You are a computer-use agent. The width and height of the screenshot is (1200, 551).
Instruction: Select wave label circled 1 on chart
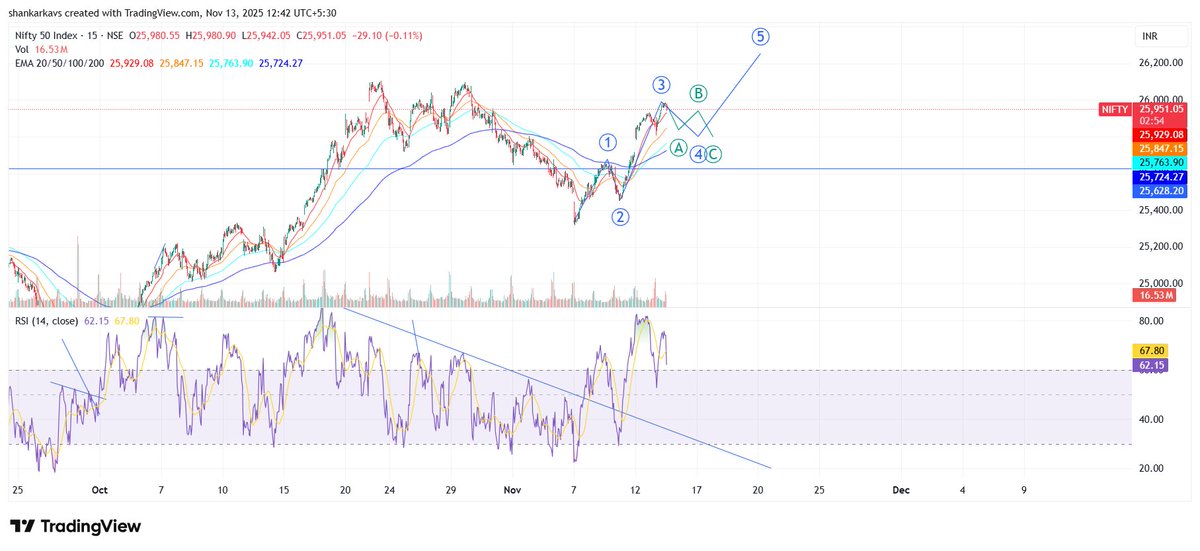tap(607, 142)
